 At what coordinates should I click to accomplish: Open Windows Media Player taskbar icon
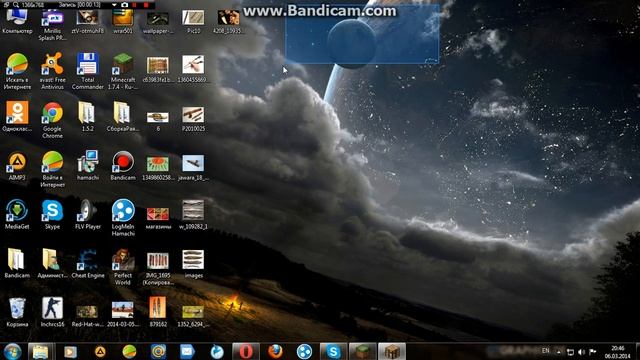[70, 351]
